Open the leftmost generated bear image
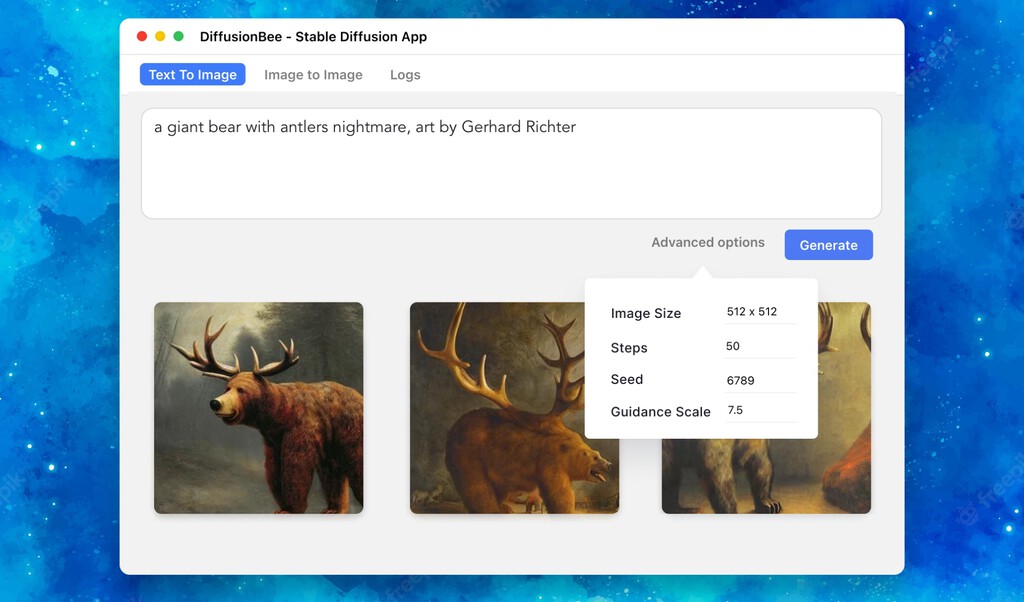 (x=258, y=407)
